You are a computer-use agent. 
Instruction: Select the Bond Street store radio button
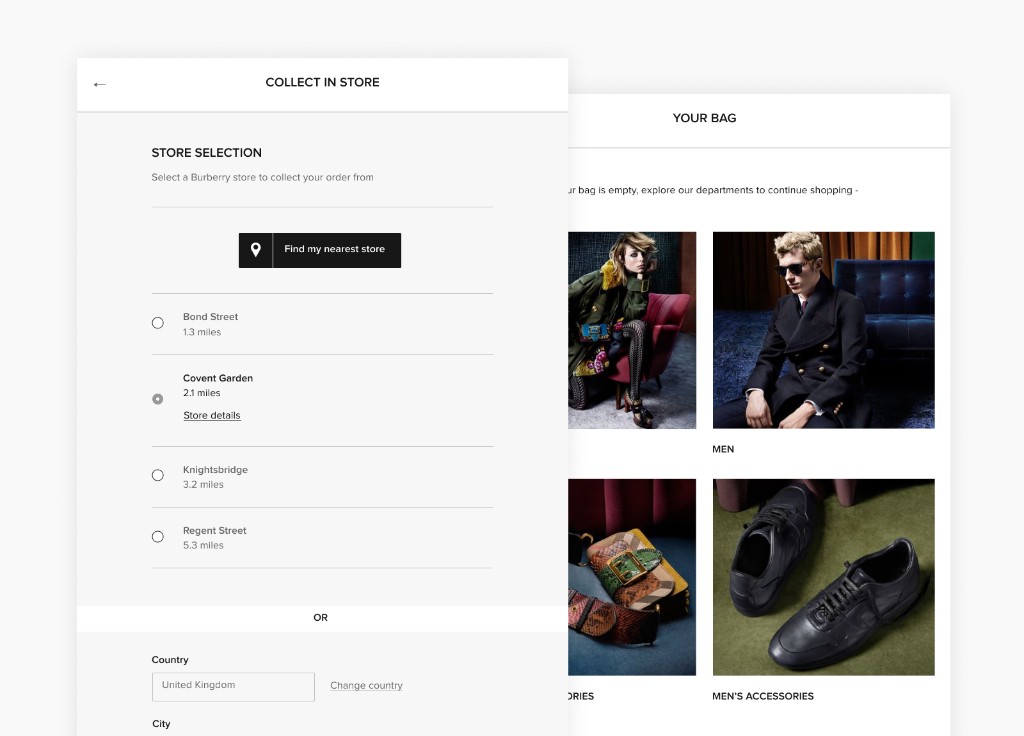click(157, 323)
